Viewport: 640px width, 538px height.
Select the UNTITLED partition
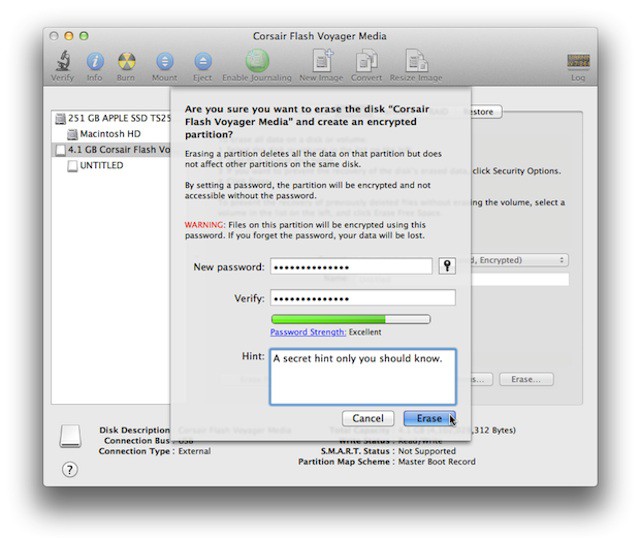tap(101, 166)
